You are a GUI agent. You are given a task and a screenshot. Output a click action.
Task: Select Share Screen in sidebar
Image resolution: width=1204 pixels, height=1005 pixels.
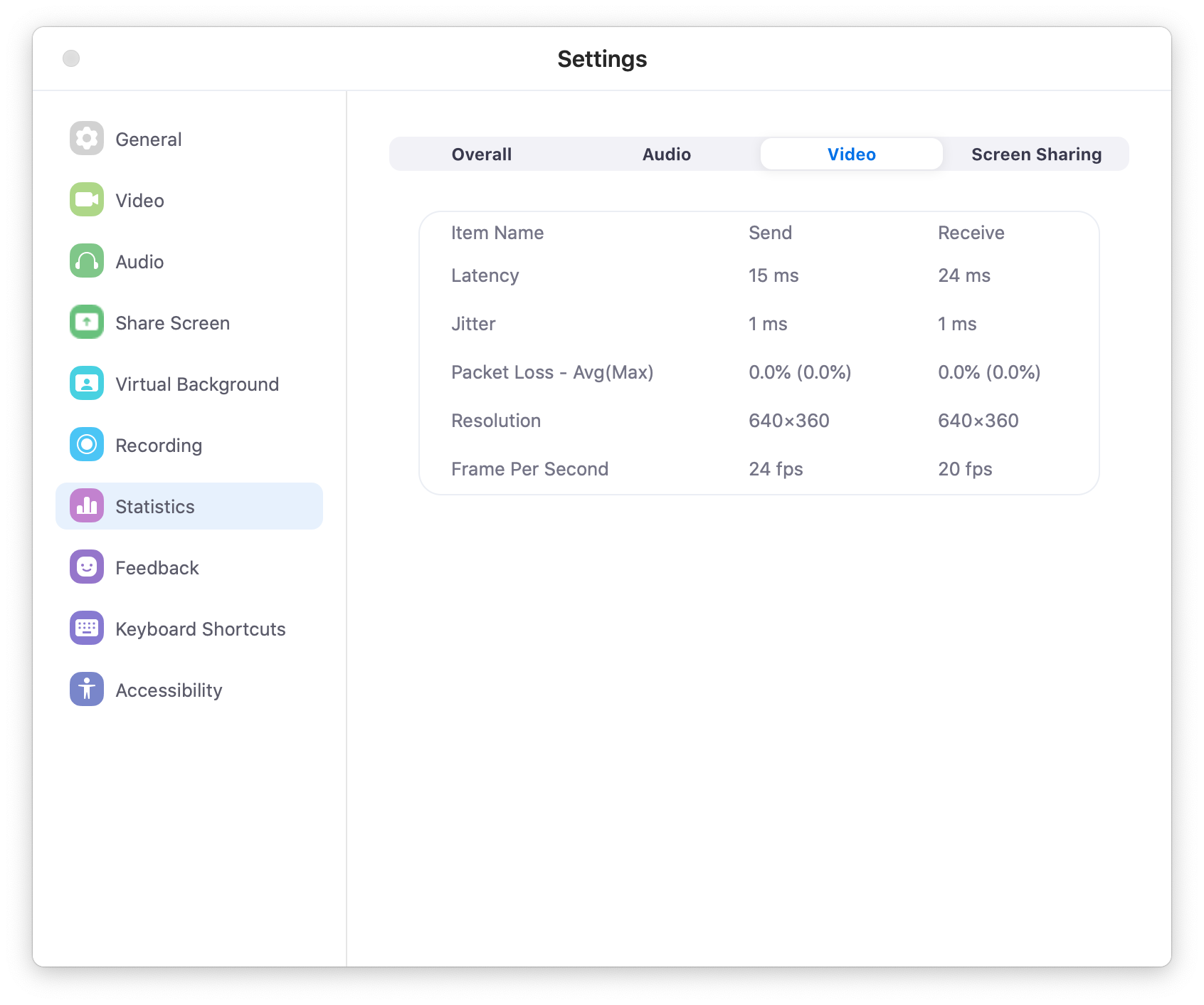pyautogui.click(x=173, y=323)
